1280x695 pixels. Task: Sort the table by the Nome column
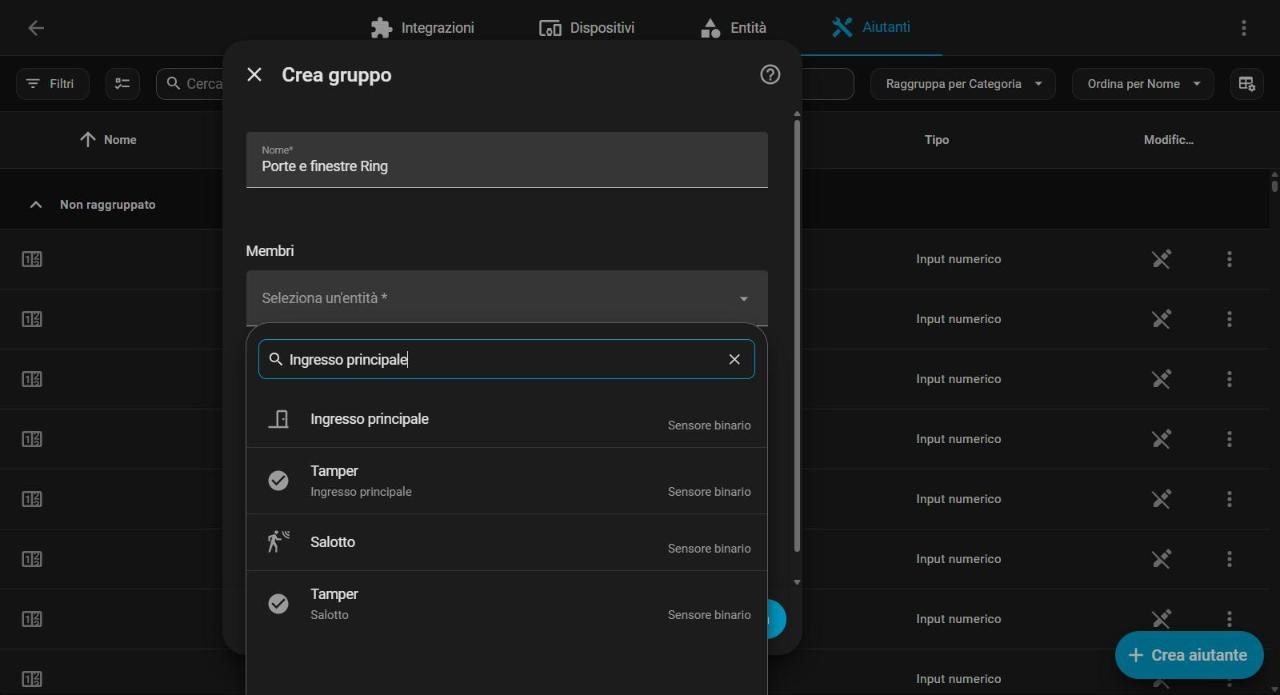click(108, 140)
